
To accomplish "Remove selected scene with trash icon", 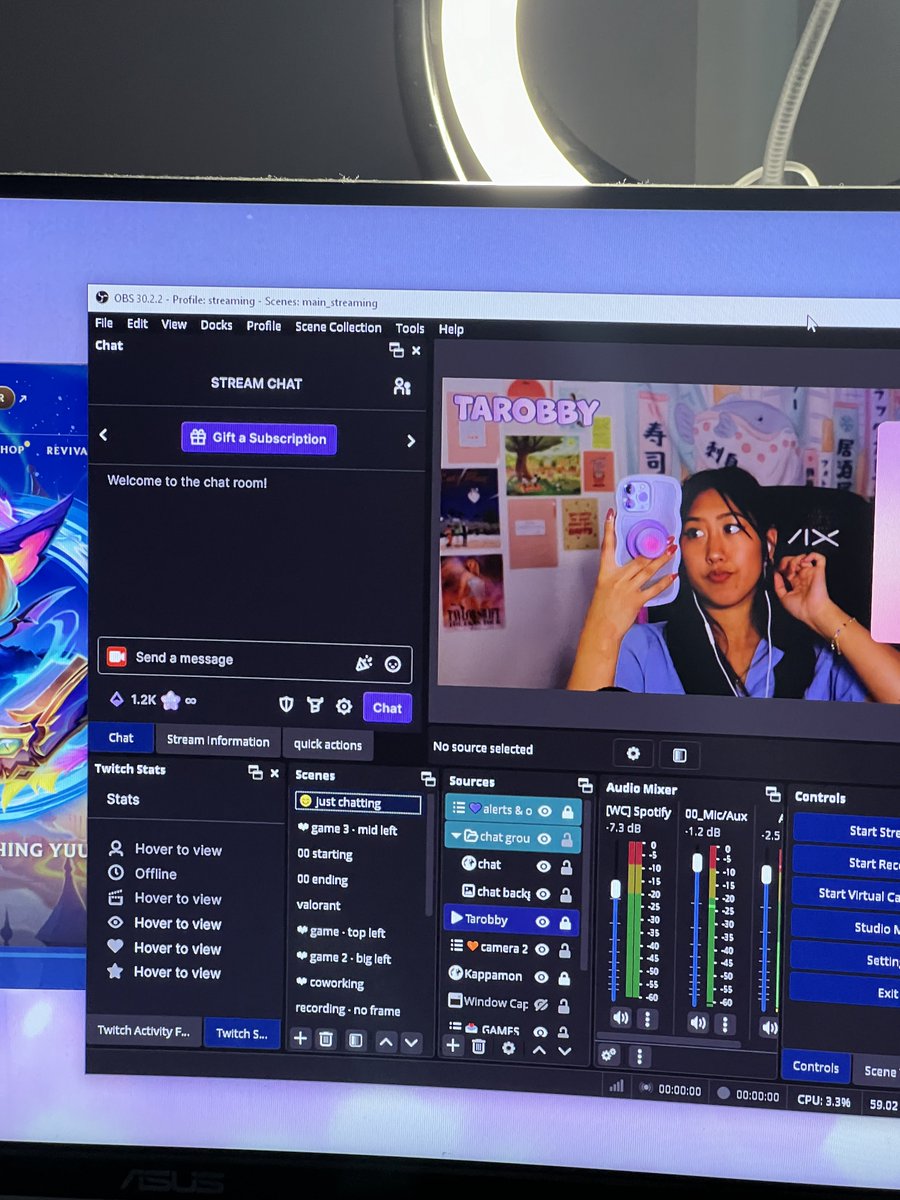I will [326, 1039].
